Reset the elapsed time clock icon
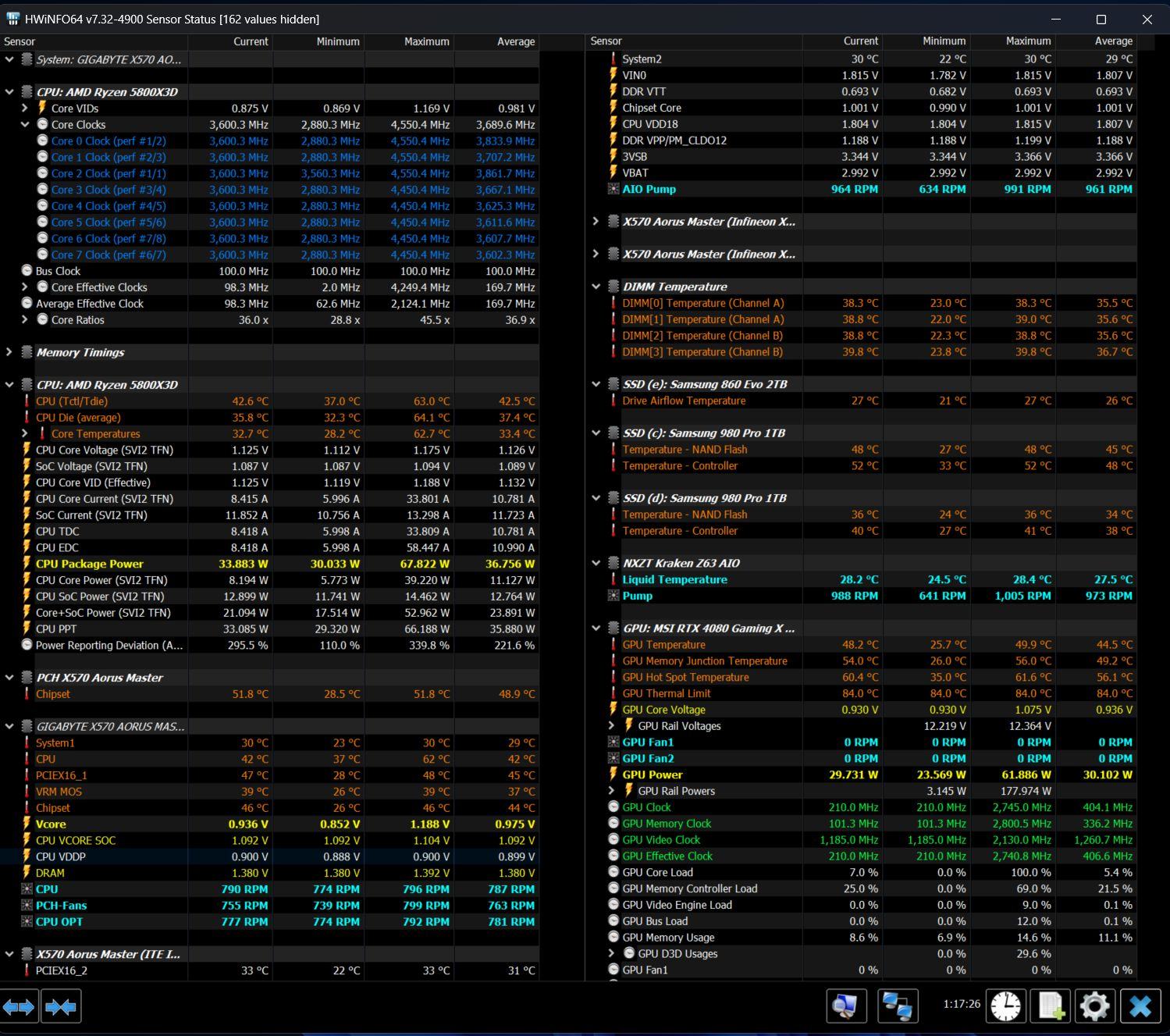Viewport: 1170px width, 1036px height. click(x=1005, y=1006)
